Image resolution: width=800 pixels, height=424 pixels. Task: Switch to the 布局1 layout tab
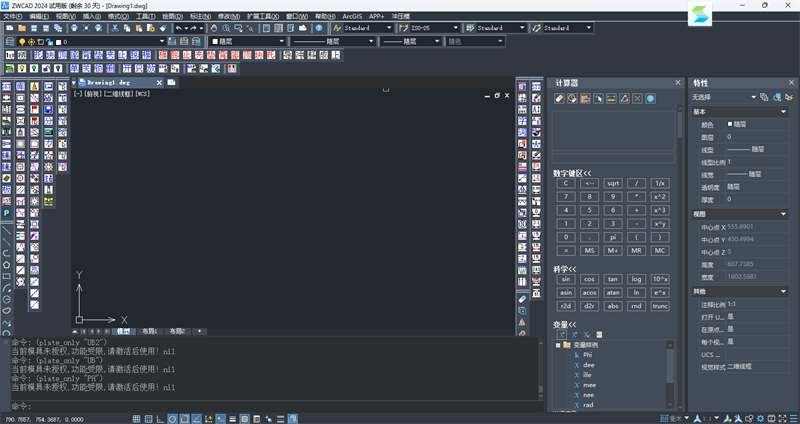(150, 330)
